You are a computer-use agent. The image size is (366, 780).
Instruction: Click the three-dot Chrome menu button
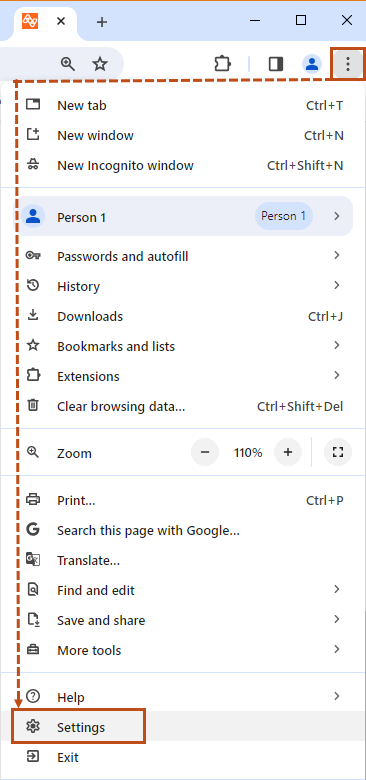coord(348,64)
